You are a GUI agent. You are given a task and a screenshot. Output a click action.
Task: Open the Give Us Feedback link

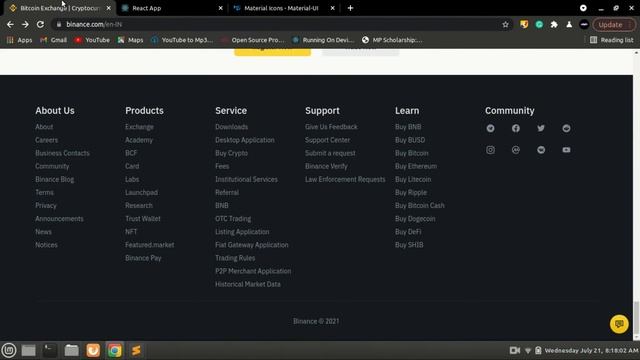coord(331,127)
